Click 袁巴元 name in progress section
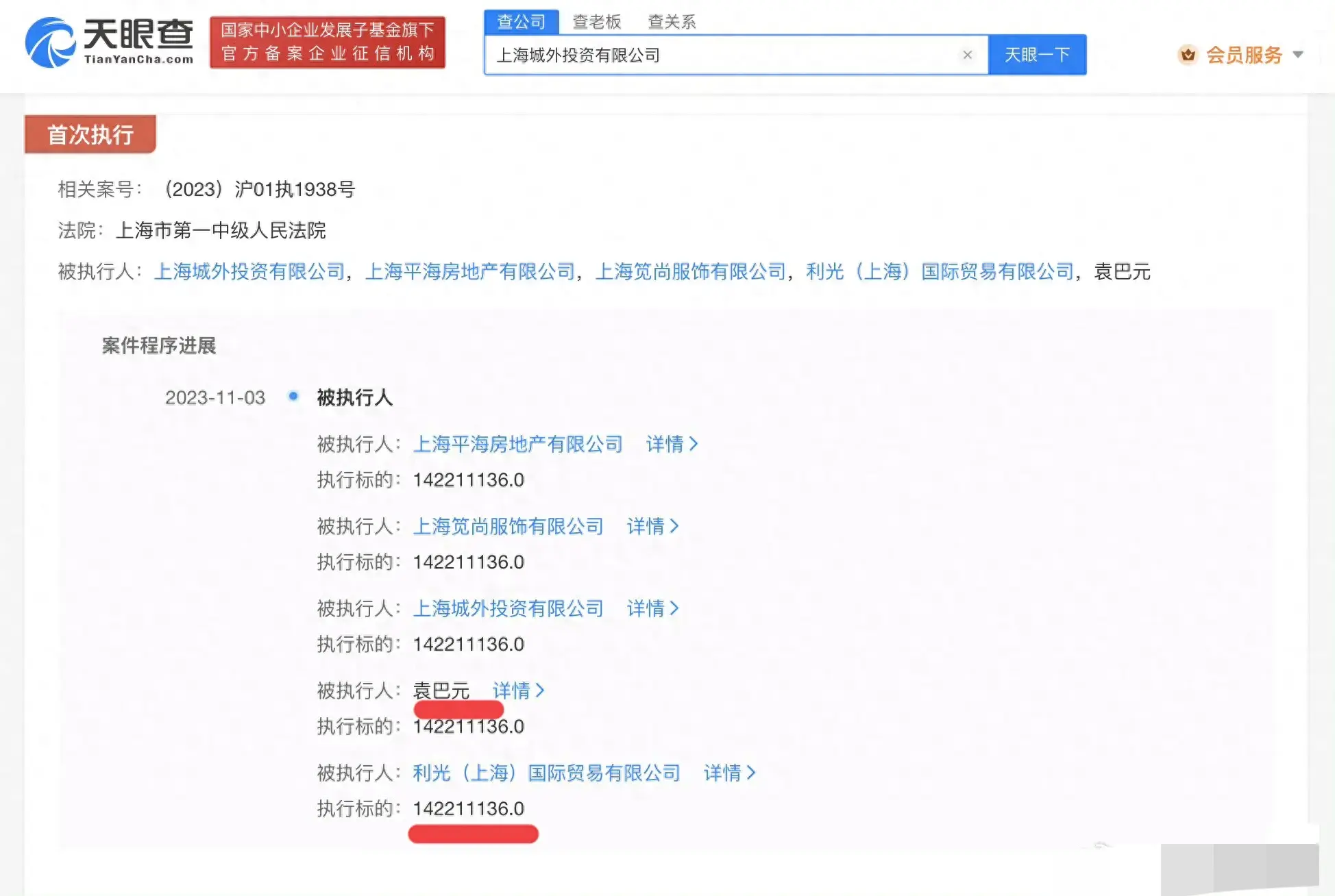This screenshot has height=896, width=1335. [441, 690]
